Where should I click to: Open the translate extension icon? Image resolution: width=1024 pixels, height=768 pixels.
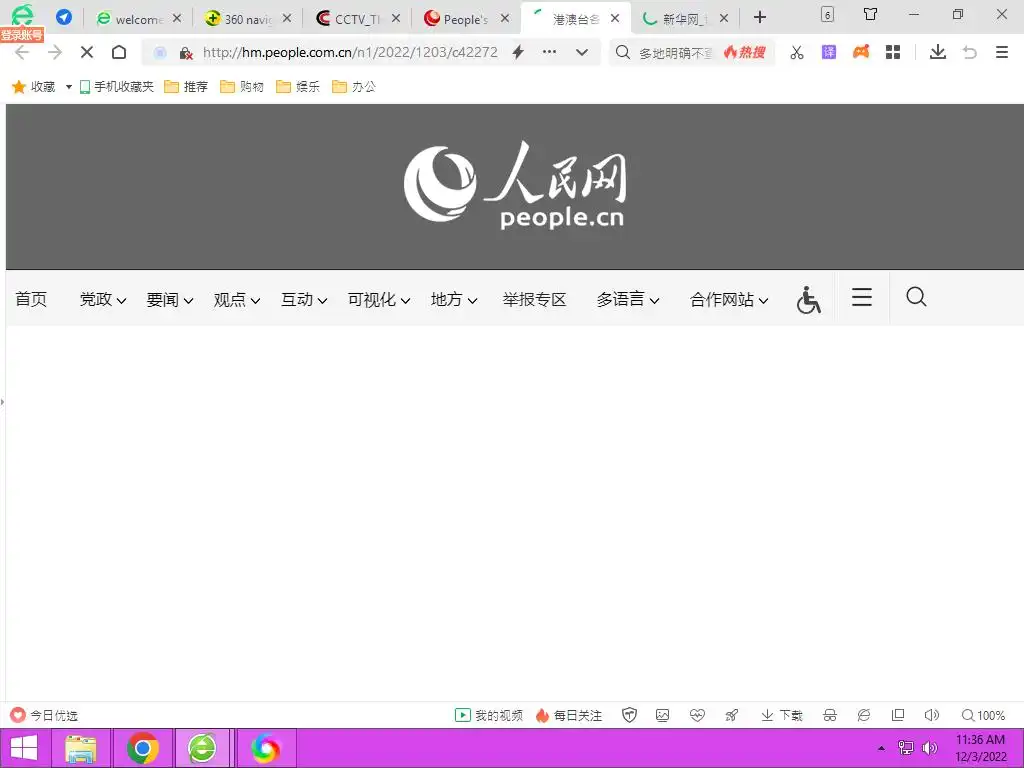pos(829,52)
